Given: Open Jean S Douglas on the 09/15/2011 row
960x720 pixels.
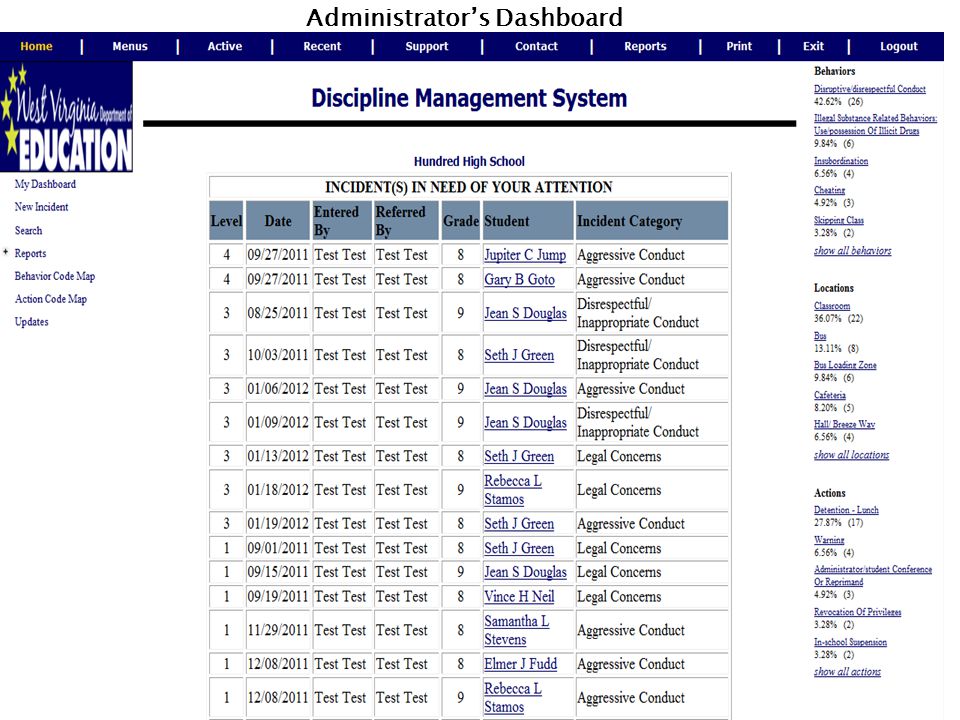Looking at the screenshot, I should tap(525, 572).
